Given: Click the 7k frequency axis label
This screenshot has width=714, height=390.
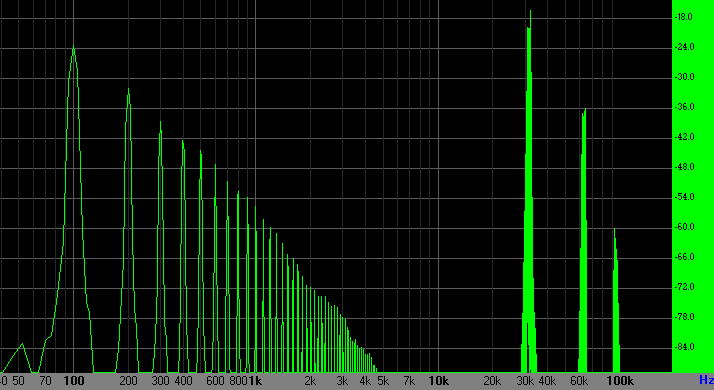Looking at the screenshot, I should pyautogui.click(x=409, y=381).
